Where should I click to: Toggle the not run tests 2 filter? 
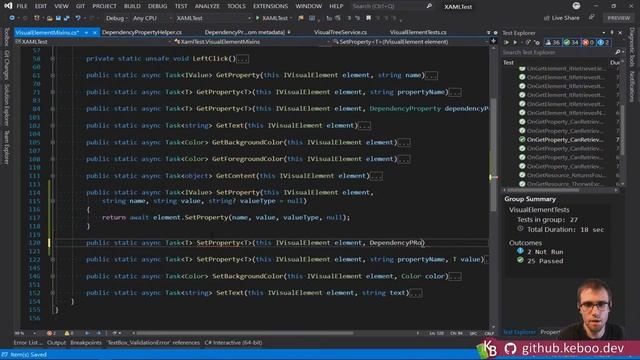[x=604, y=42]
